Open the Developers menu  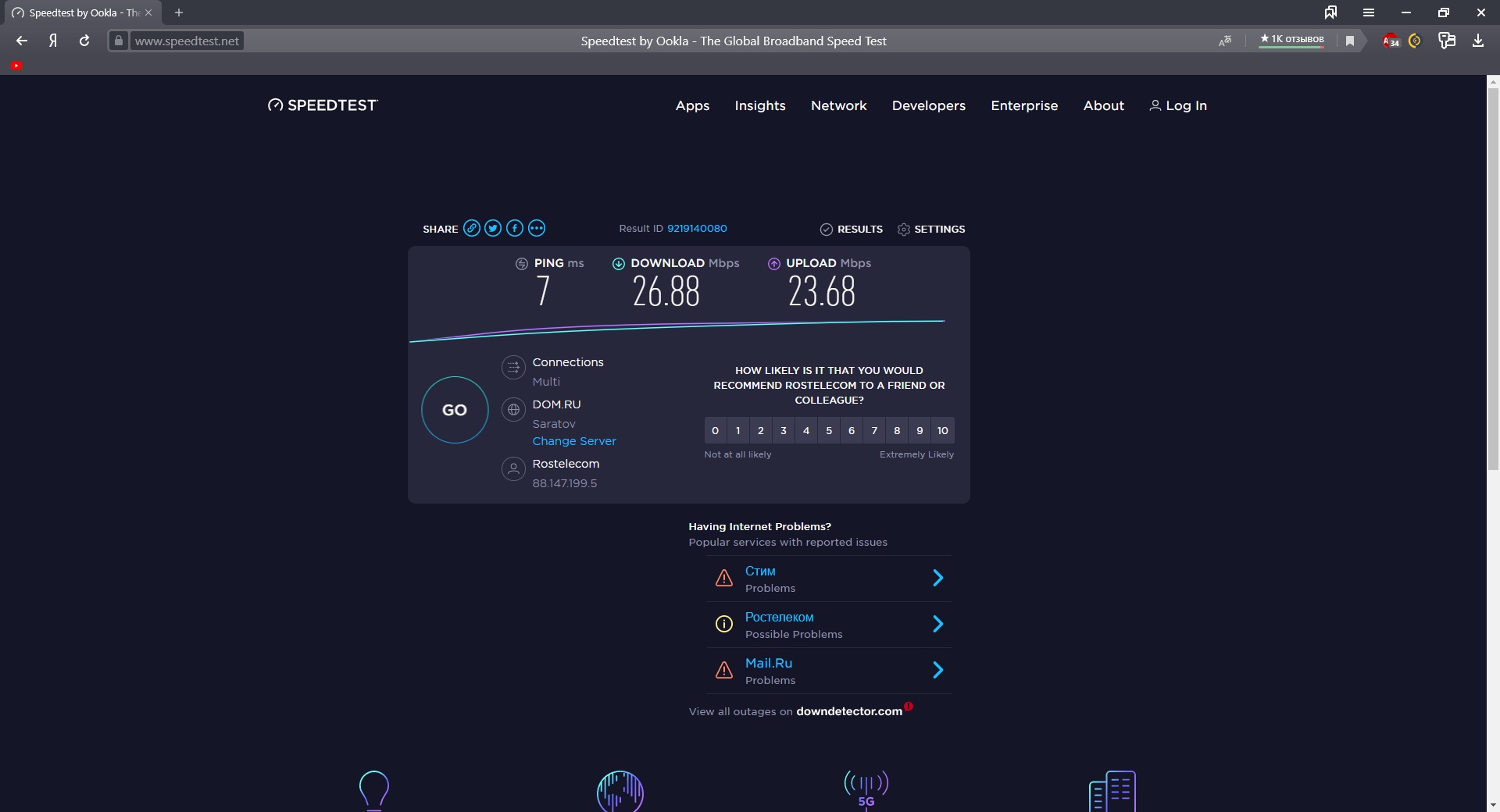929,105
